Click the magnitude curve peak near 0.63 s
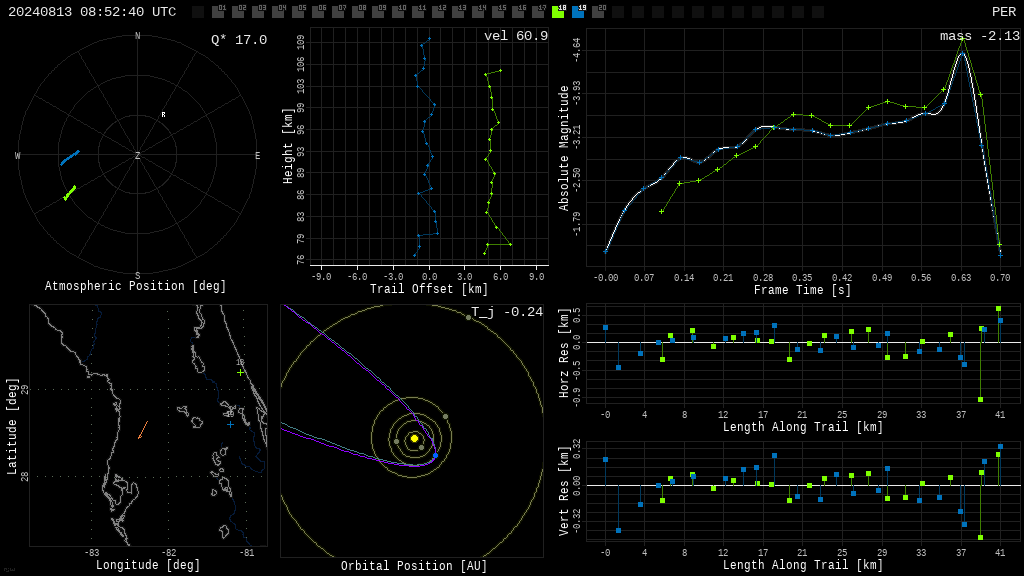The height and width of the screenshot is (576, 1024). pyautogui.click(x=961, y=49)
